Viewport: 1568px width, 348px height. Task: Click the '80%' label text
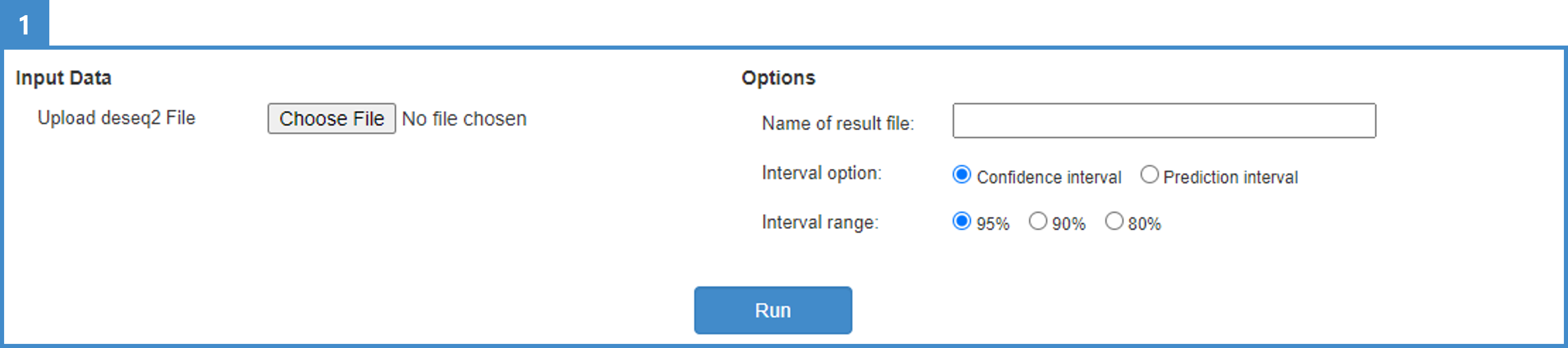pyautogui.click(x=1144, y=224)
